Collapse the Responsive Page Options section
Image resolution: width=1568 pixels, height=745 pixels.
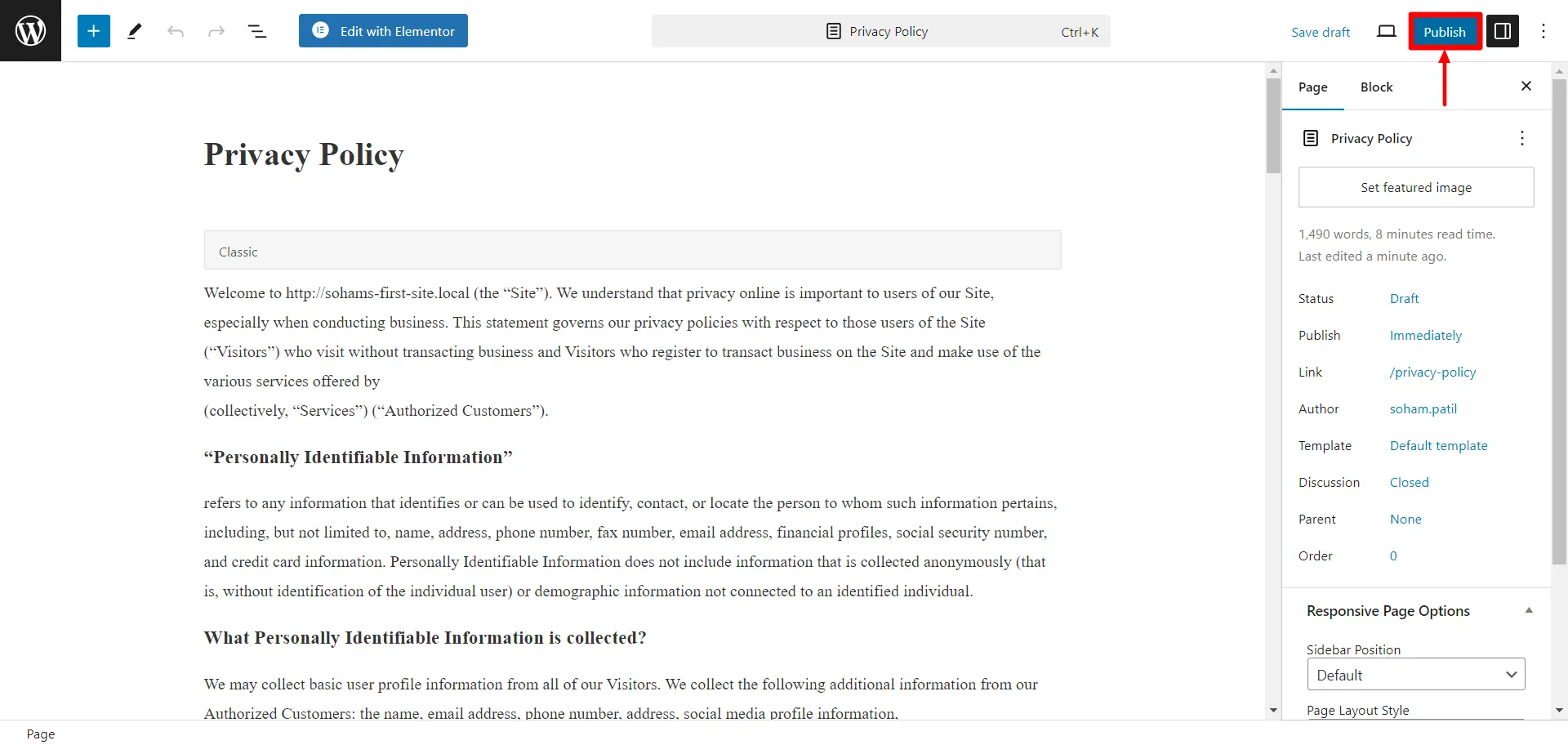point(1529,611)
